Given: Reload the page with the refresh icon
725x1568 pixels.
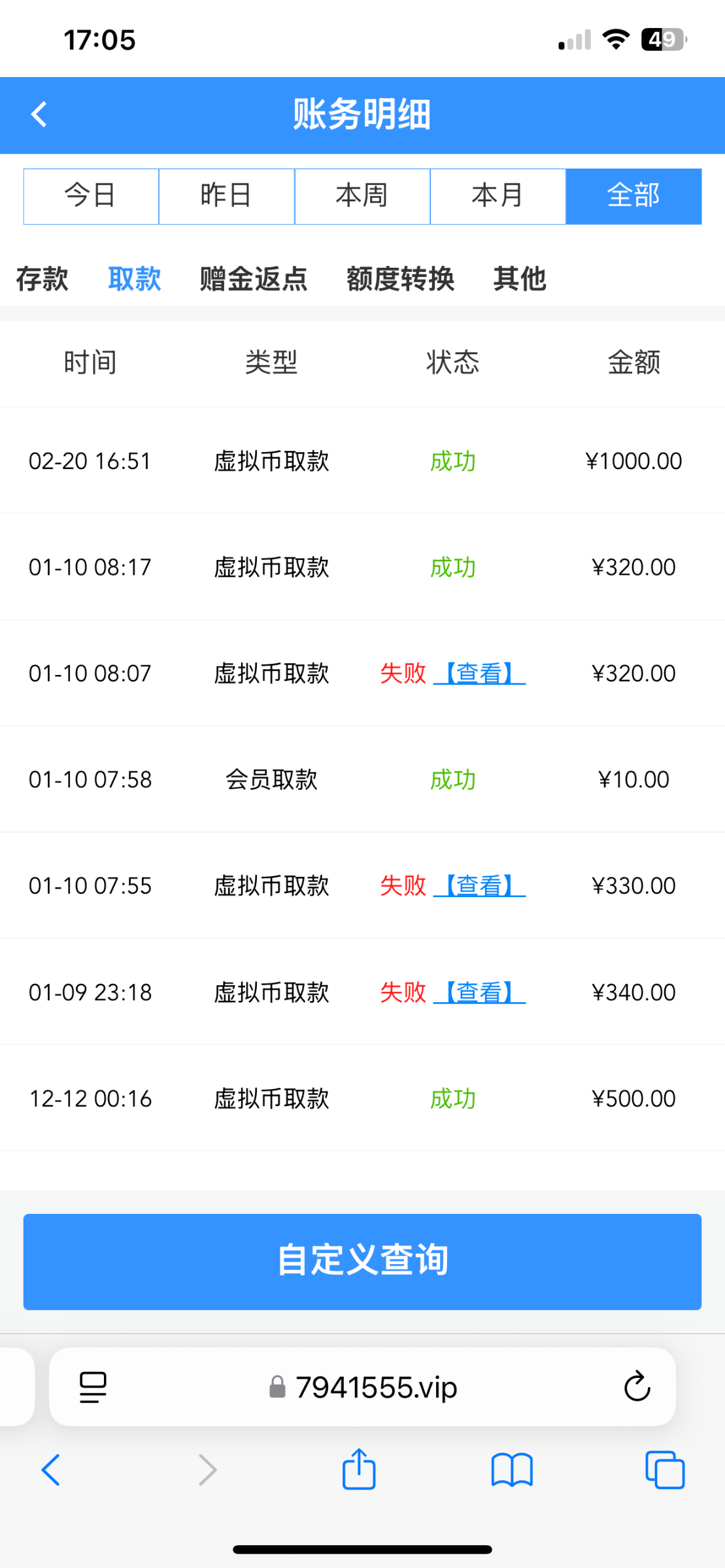Looking at the screenshot, I should [x=637, y=1387].
